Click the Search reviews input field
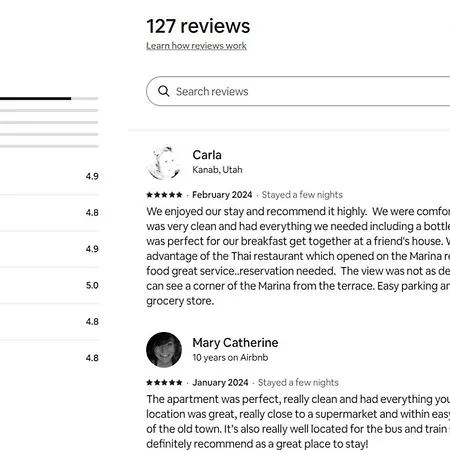 [298, 91]
